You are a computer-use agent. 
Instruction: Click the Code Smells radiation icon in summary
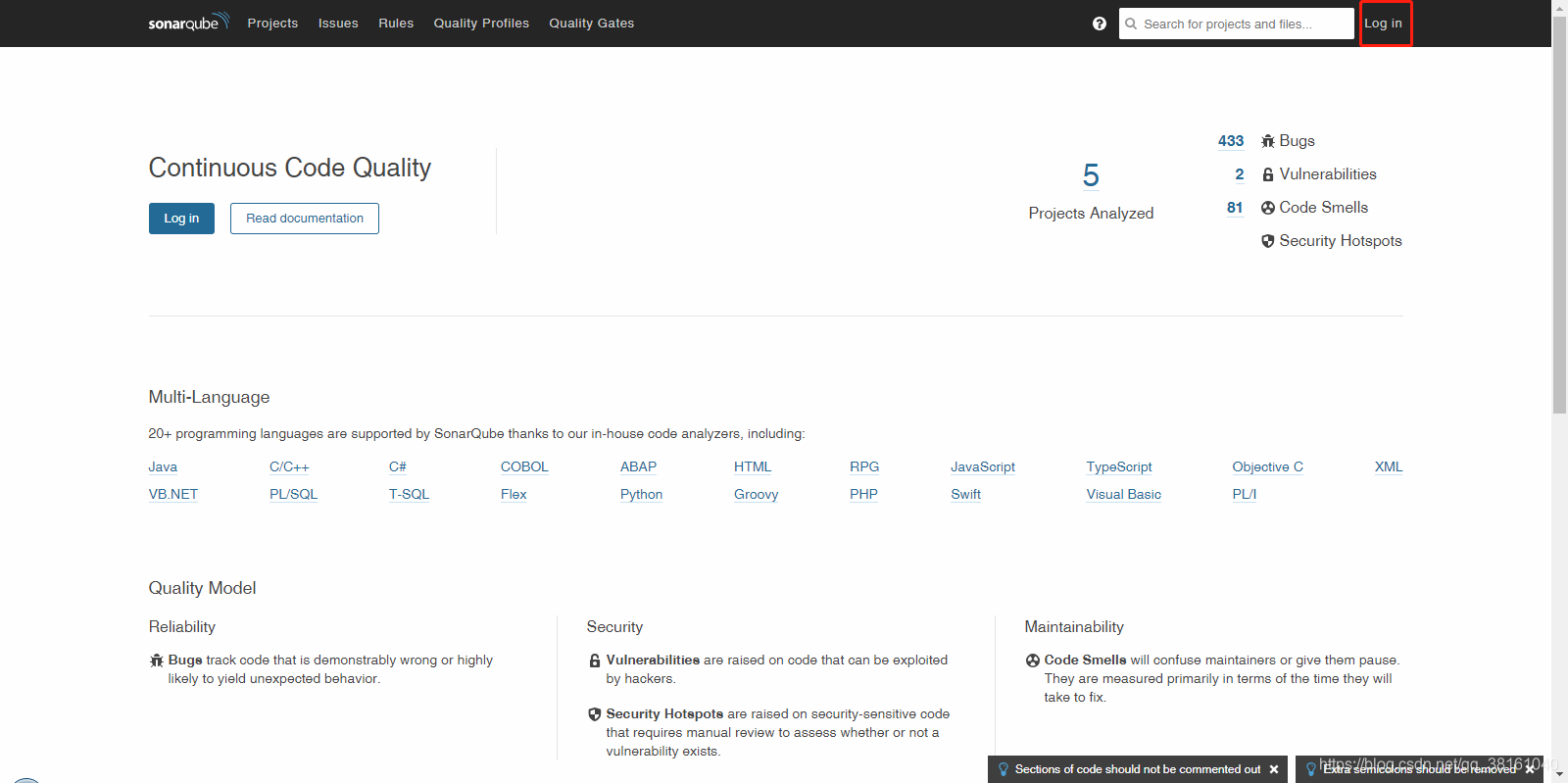tap(1268, 208)
